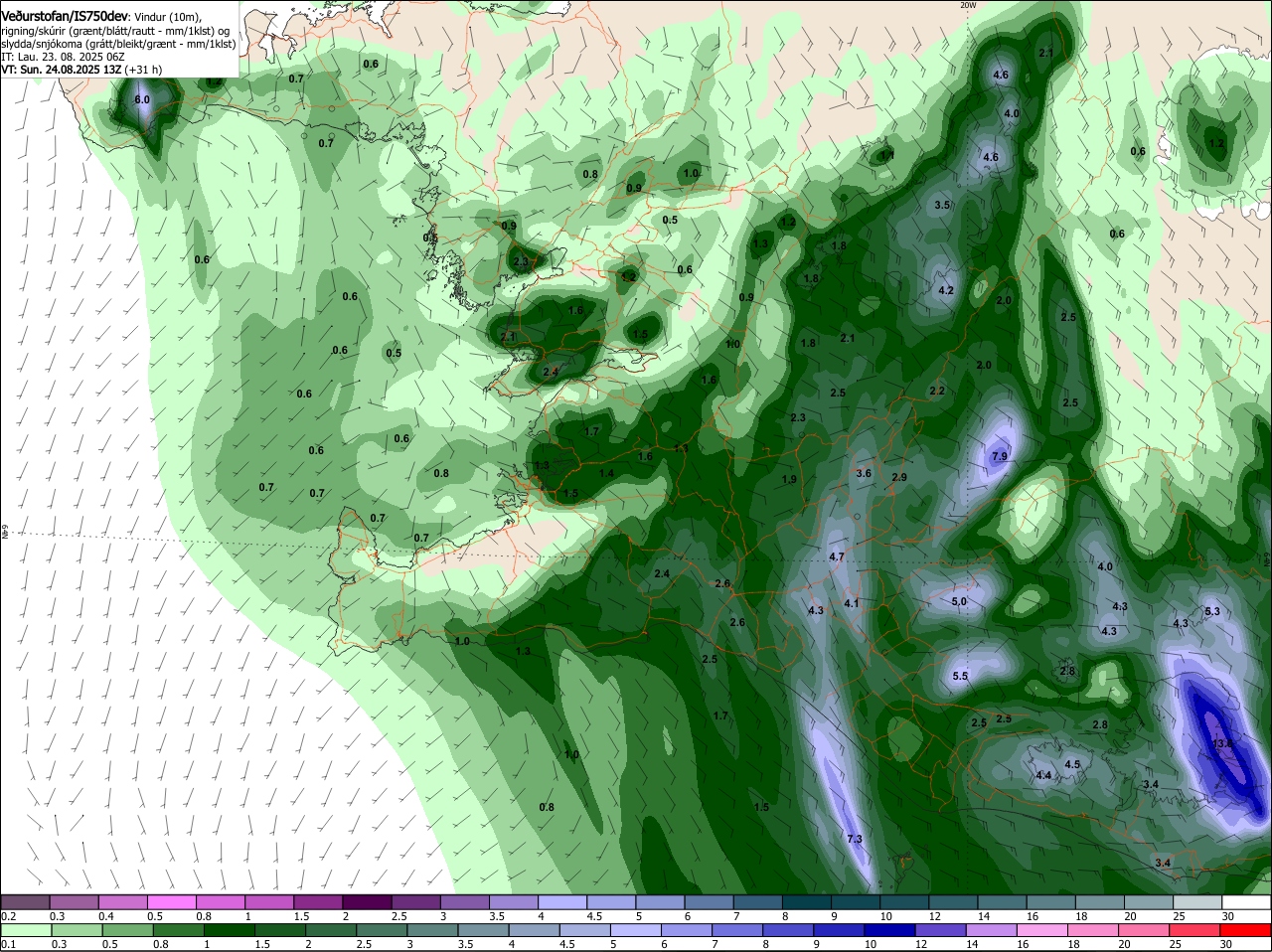Click the 4.4 precipitation value
Screen dimensions: 1272x952
pyautogui.click(x=1043, y=775)
